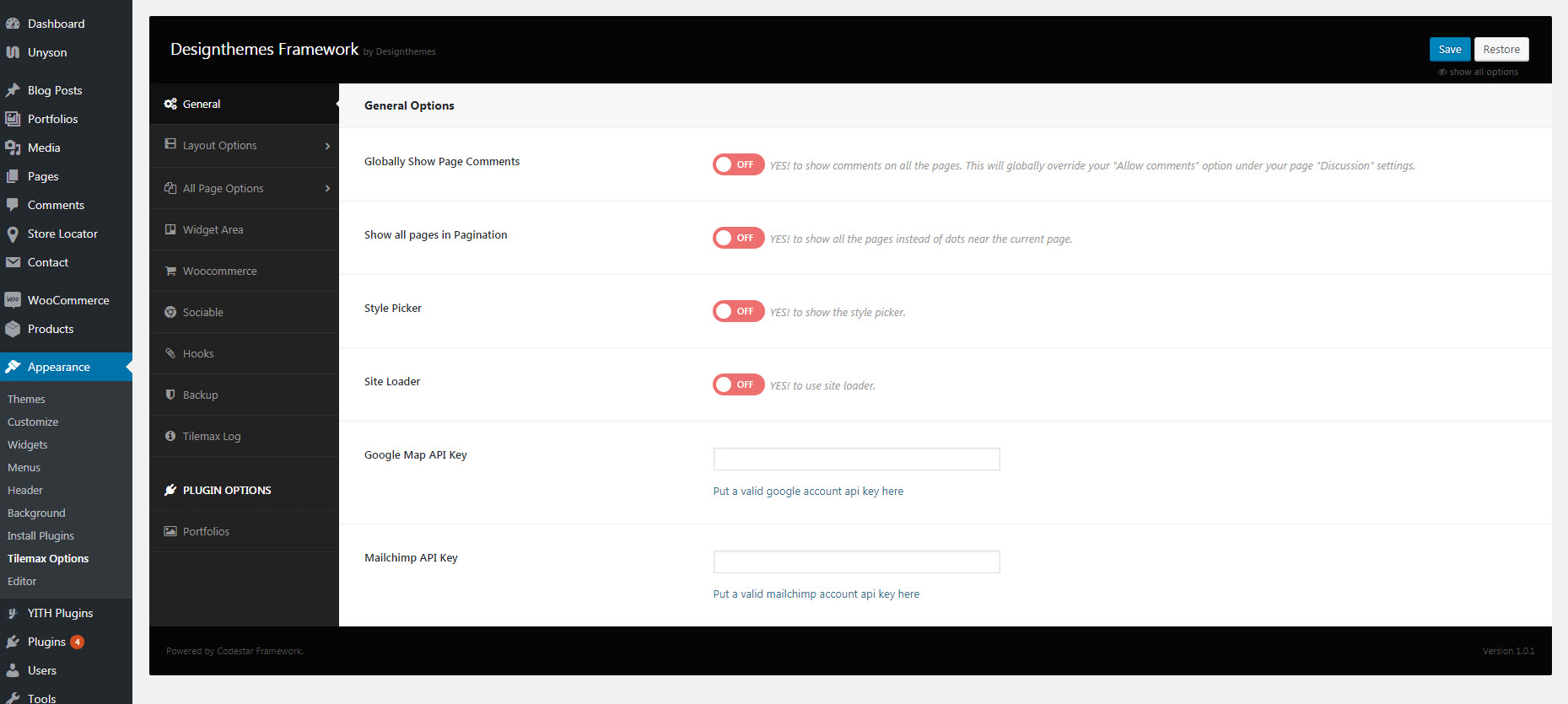Turn on Show all pages in Pagination
This screenshot has height=704, width=1568.
coord(738,238)
